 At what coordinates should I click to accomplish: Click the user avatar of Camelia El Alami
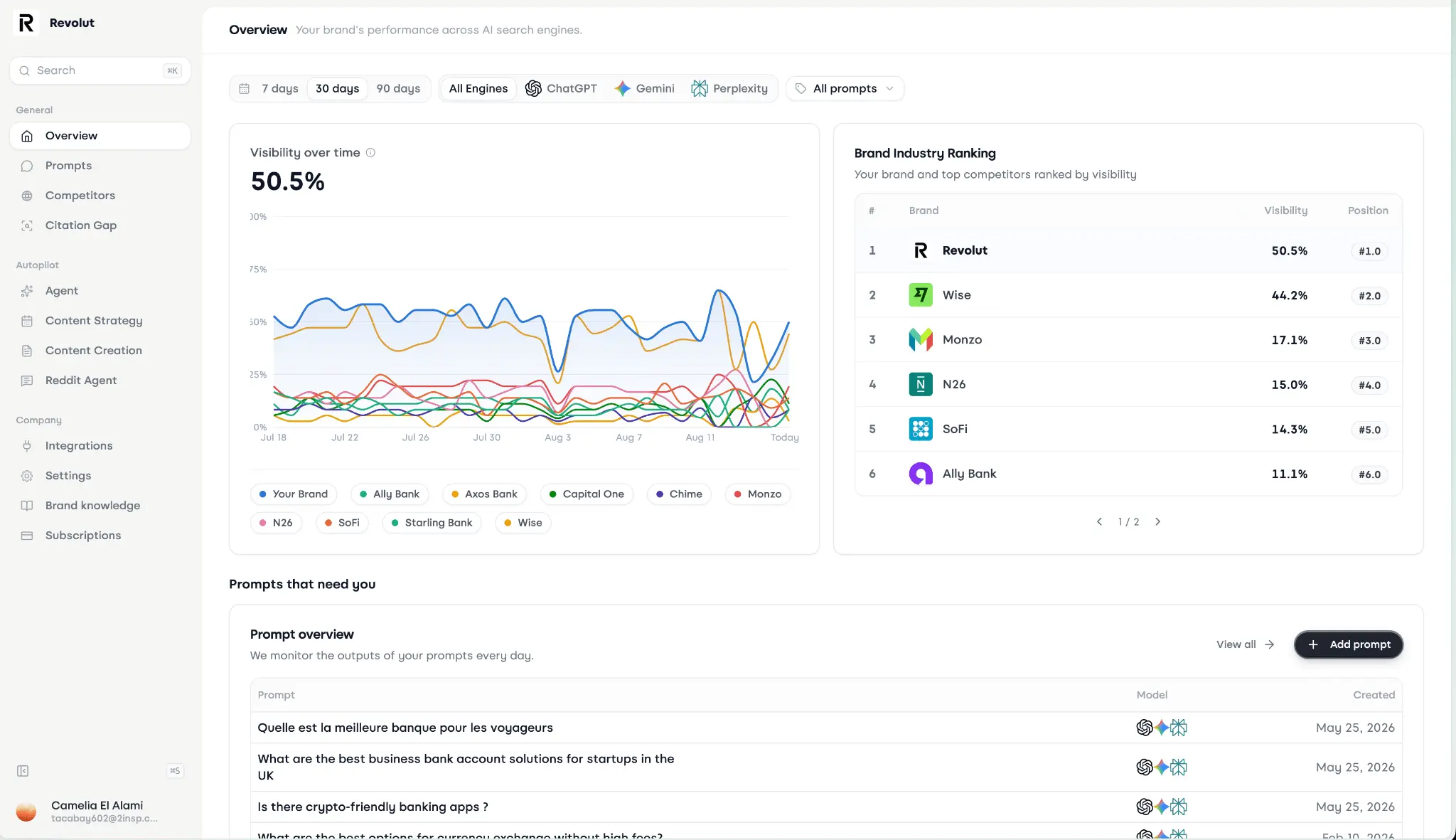pyautogui.click(x=26, y=812)
